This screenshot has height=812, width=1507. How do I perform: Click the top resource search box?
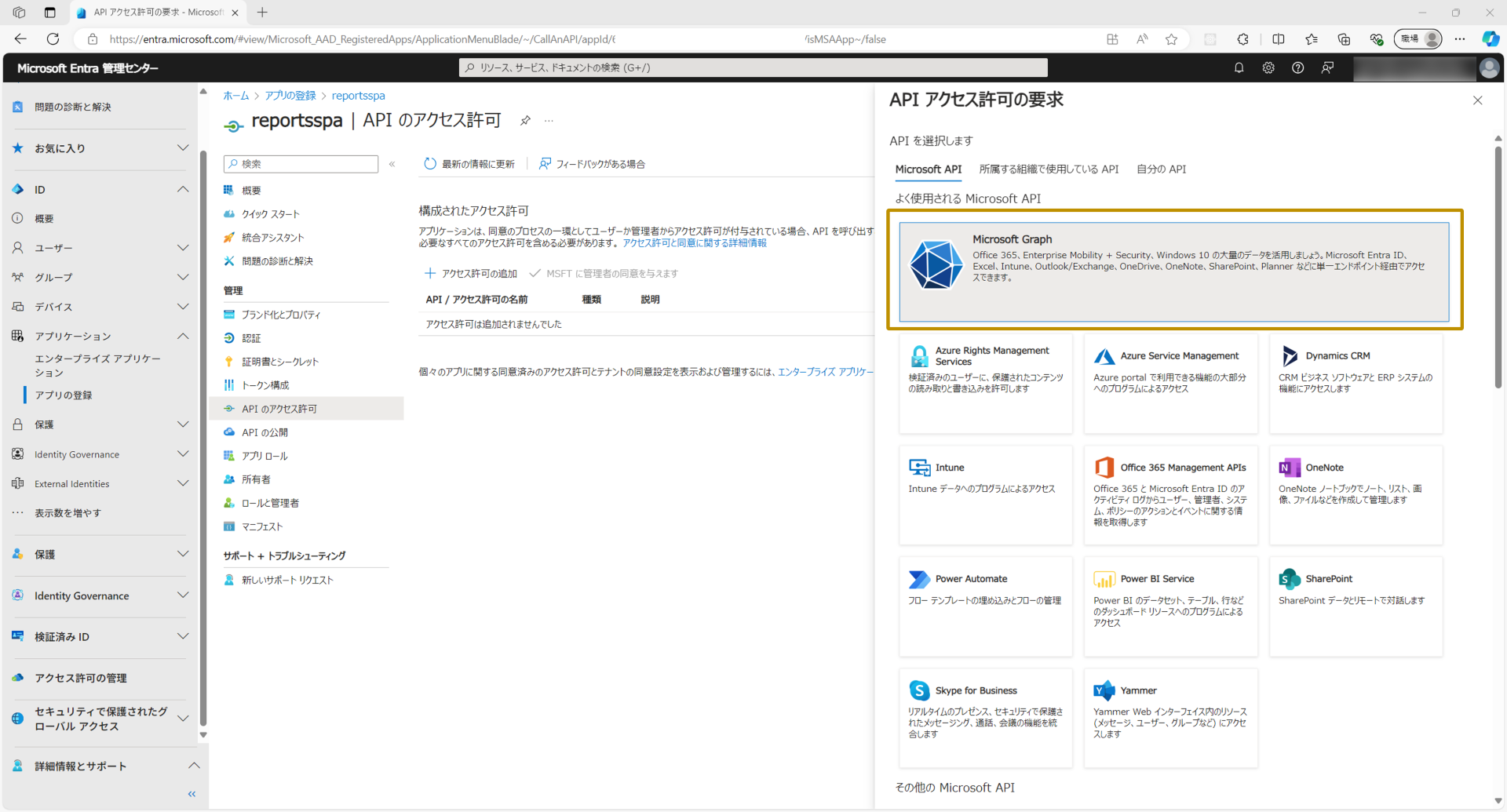[x=753, y=68]
